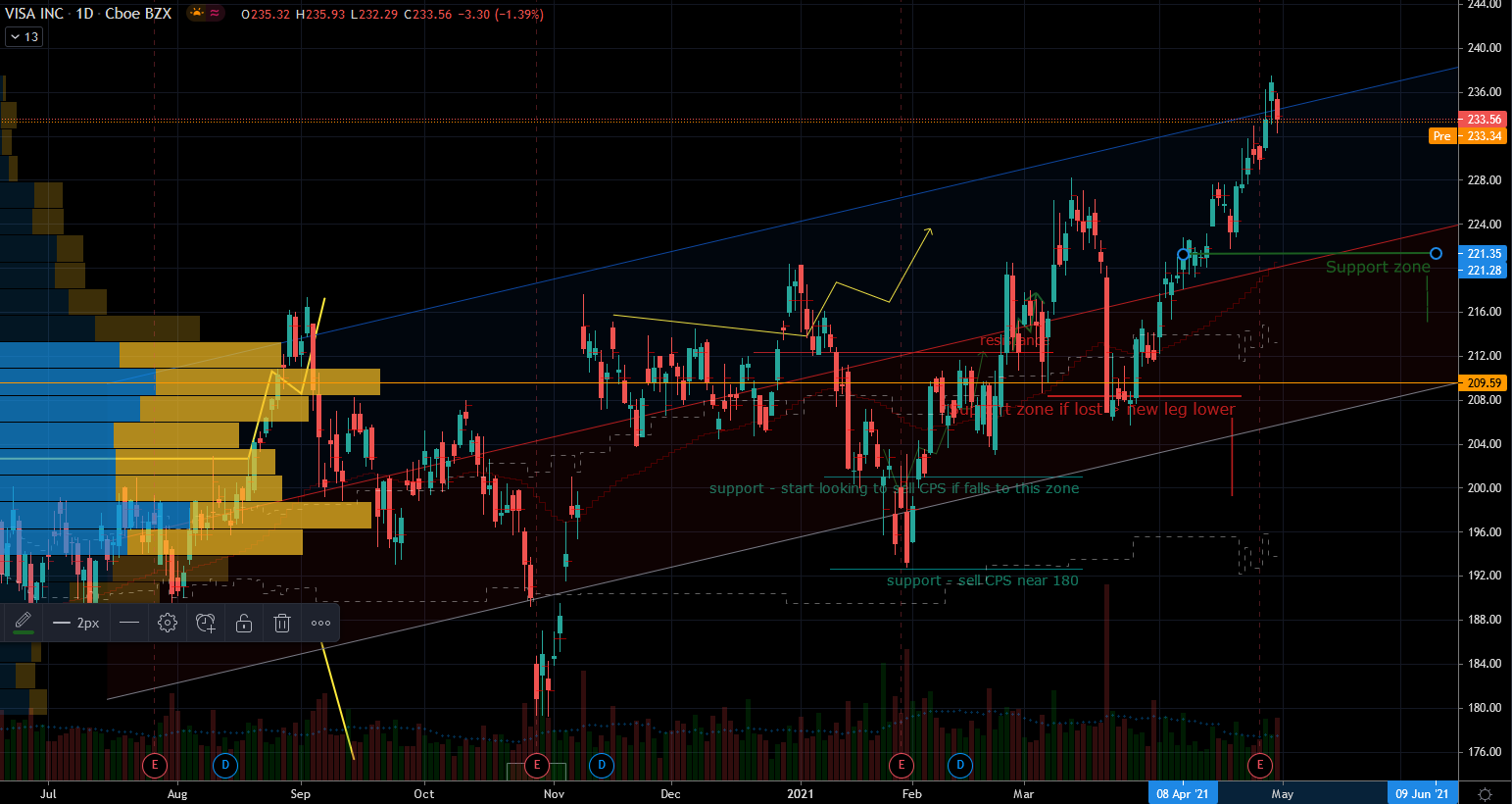Open drawing settings gear in floating toolbar
This screenshot has height=804, width=1512.
[168, 623]
